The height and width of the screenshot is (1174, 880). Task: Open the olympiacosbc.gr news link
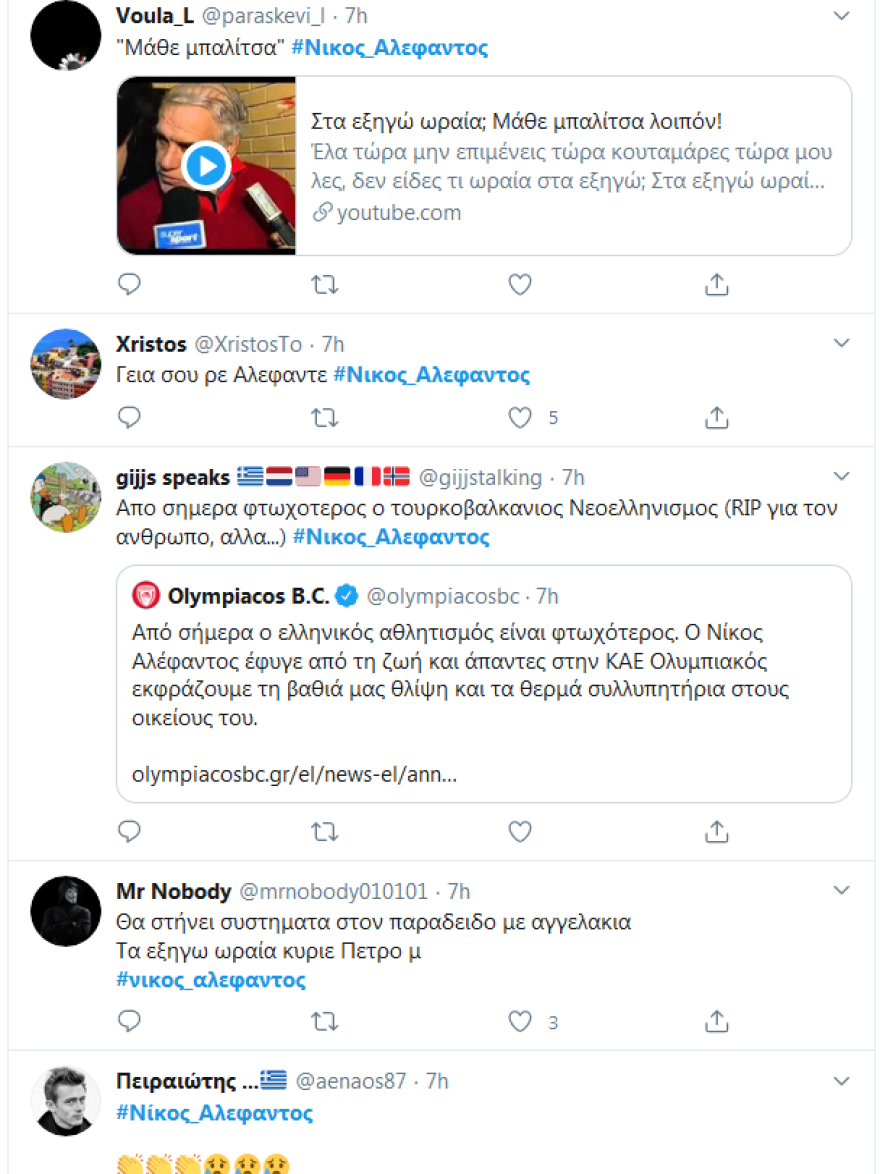tap(294, 775)
